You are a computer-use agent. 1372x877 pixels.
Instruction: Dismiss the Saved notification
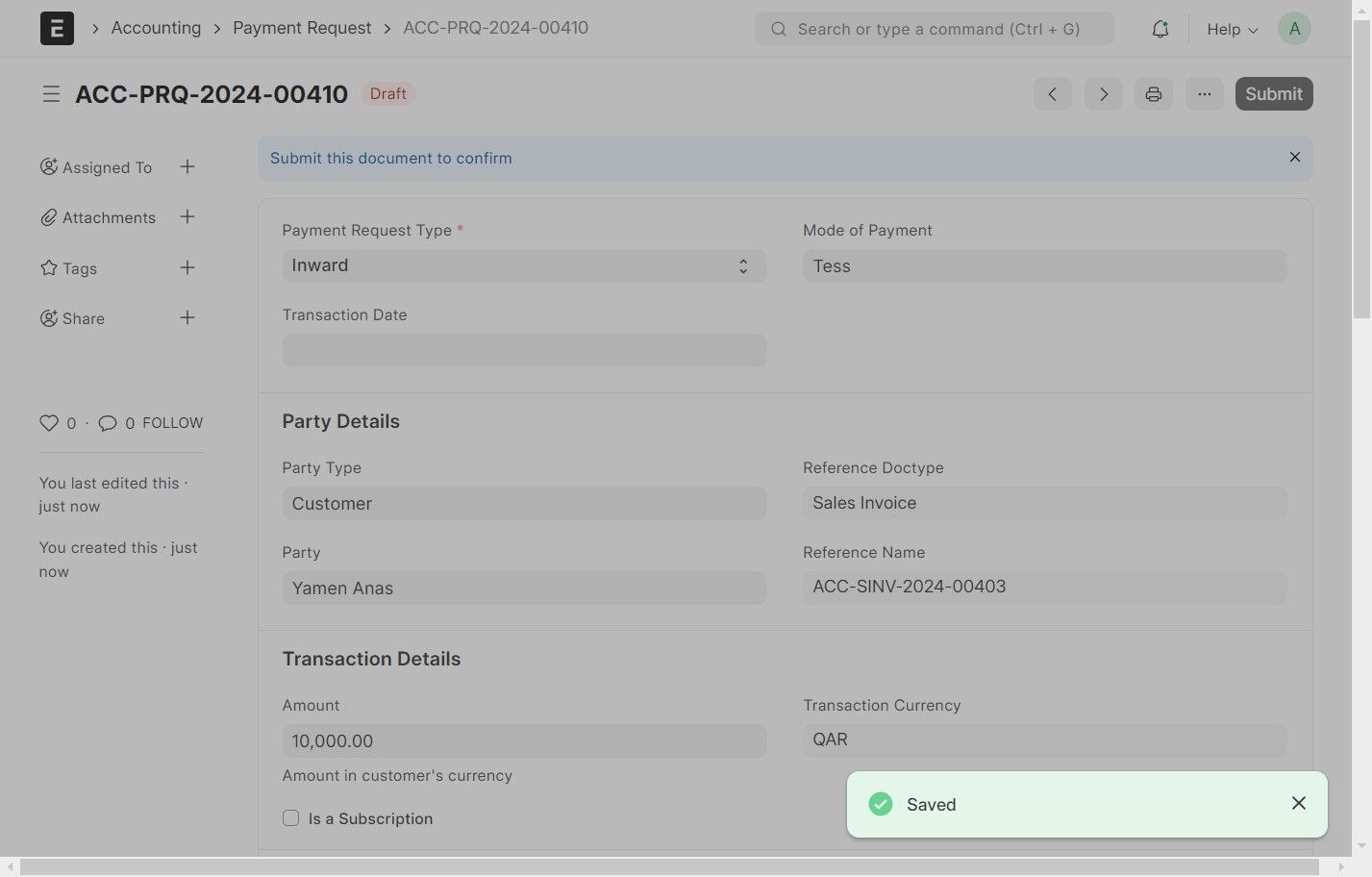(1299, 803)
